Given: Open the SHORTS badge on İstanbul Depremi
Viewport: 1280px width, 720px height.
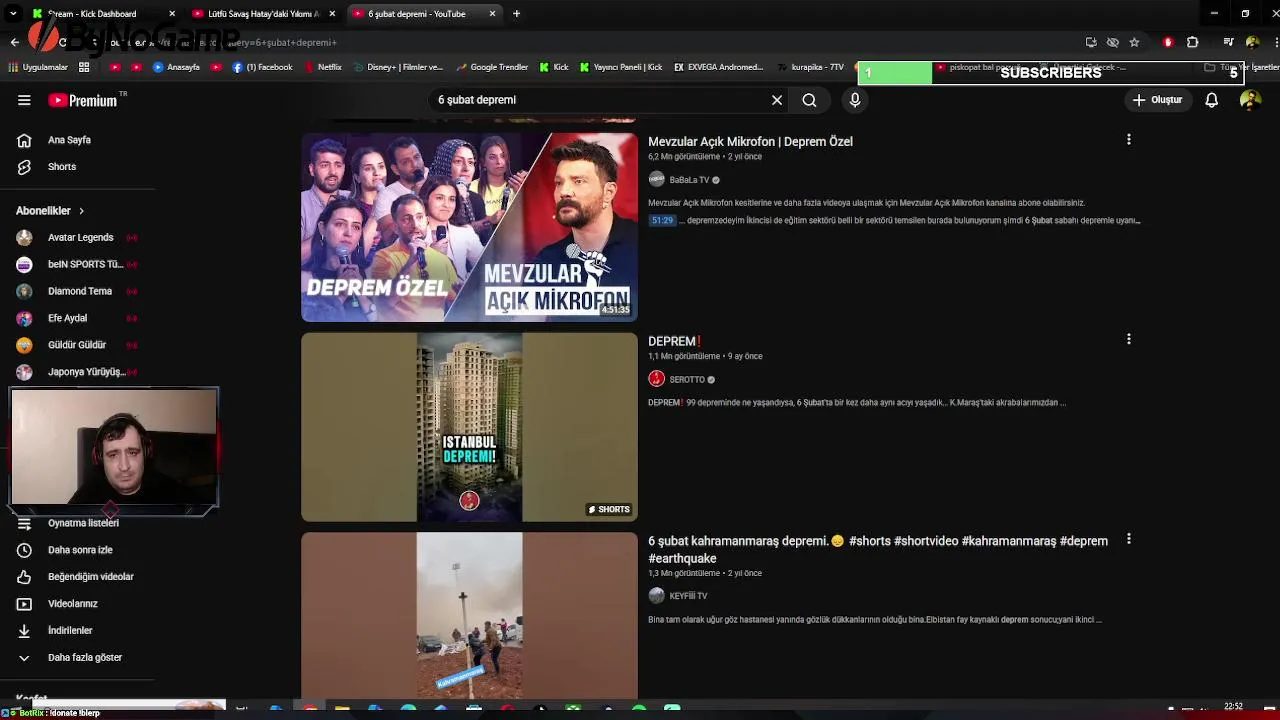Looking at the screenshot, I should (609, 510).
